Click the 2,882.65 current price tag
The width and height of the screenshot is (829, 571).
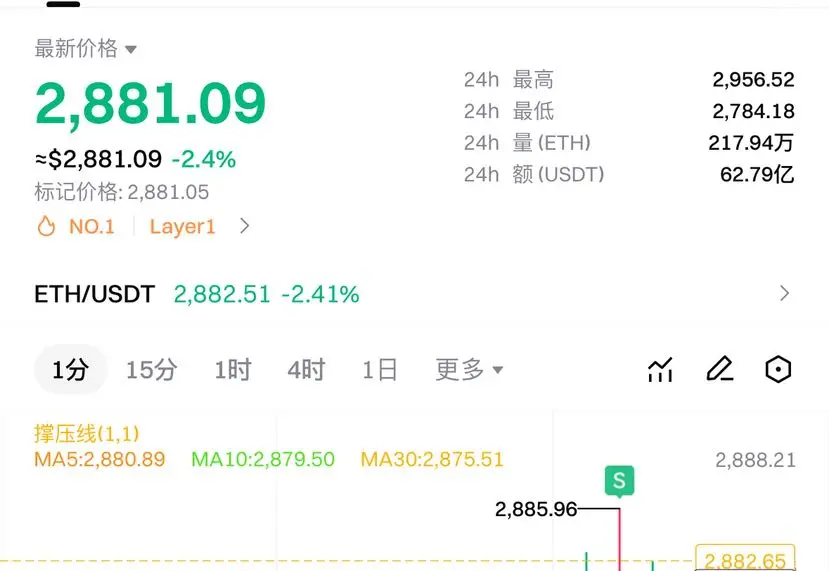(745, 559)
